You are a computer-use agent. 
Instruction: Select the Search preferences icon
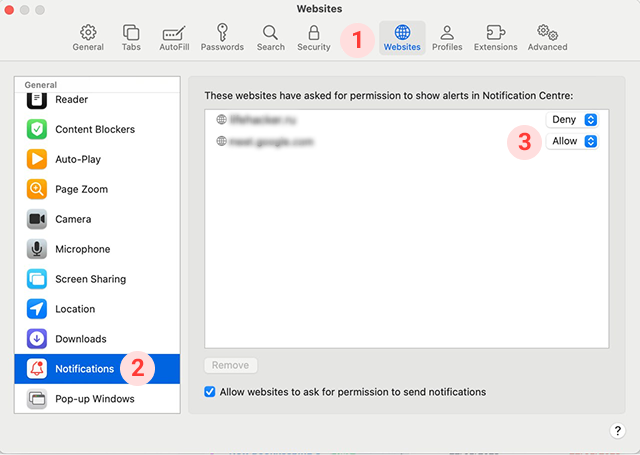(270, 38)
